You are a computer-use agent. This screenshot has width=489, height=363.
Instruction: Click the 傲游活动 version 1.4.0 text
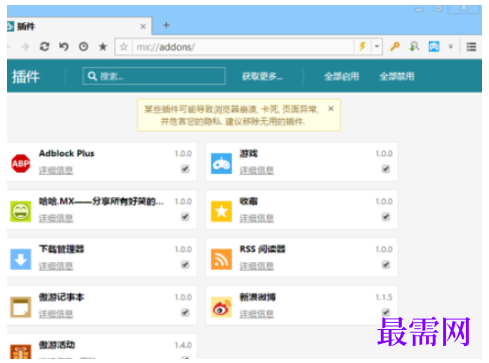pos(183,345)
